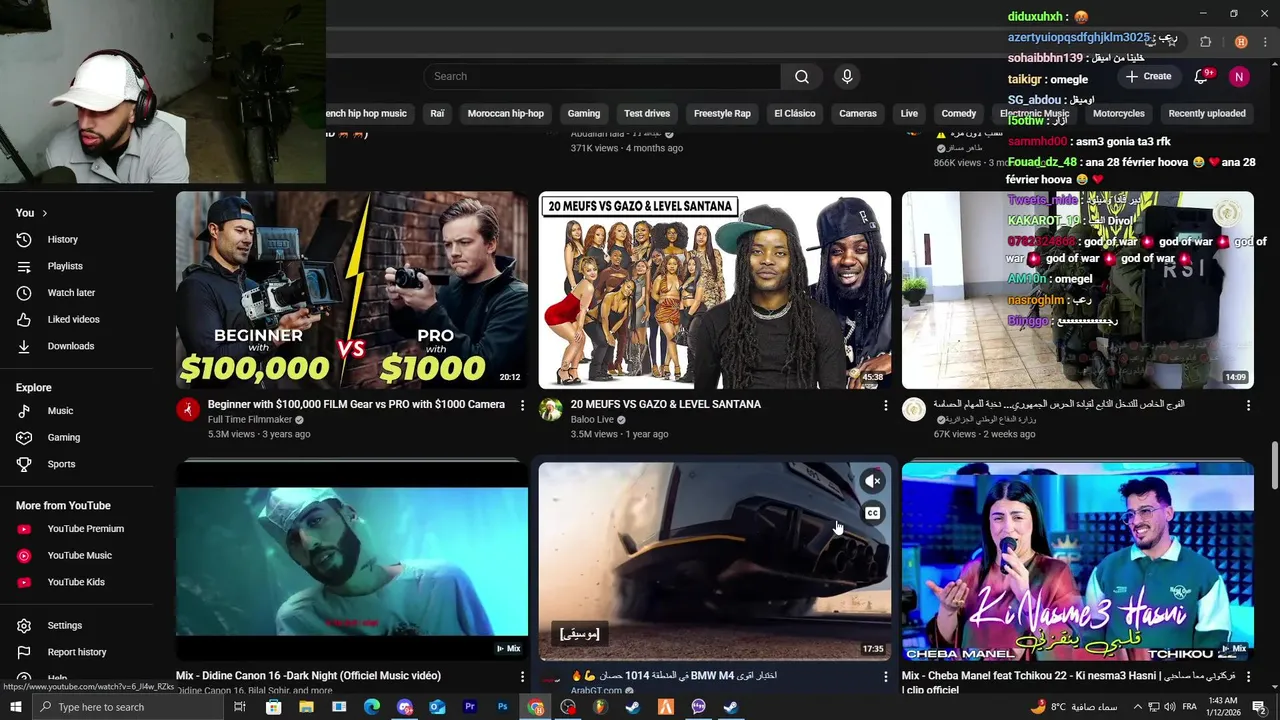Play Didine Canon 16 mix thumbnail
This screenshot has height=720, width=1280.
tap(352, 561)
